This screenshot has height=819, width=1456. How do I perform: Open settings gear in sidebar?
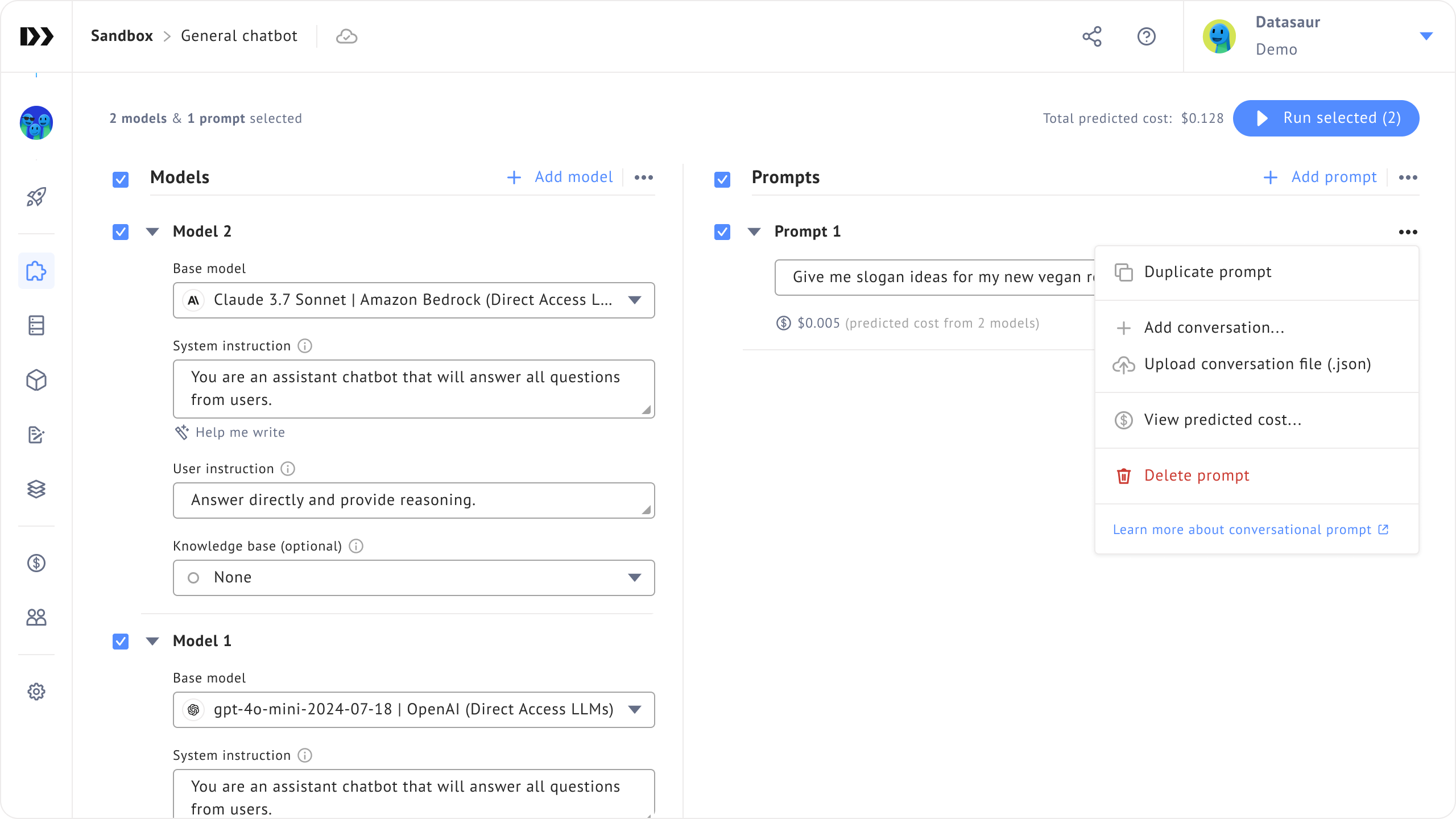36,692
